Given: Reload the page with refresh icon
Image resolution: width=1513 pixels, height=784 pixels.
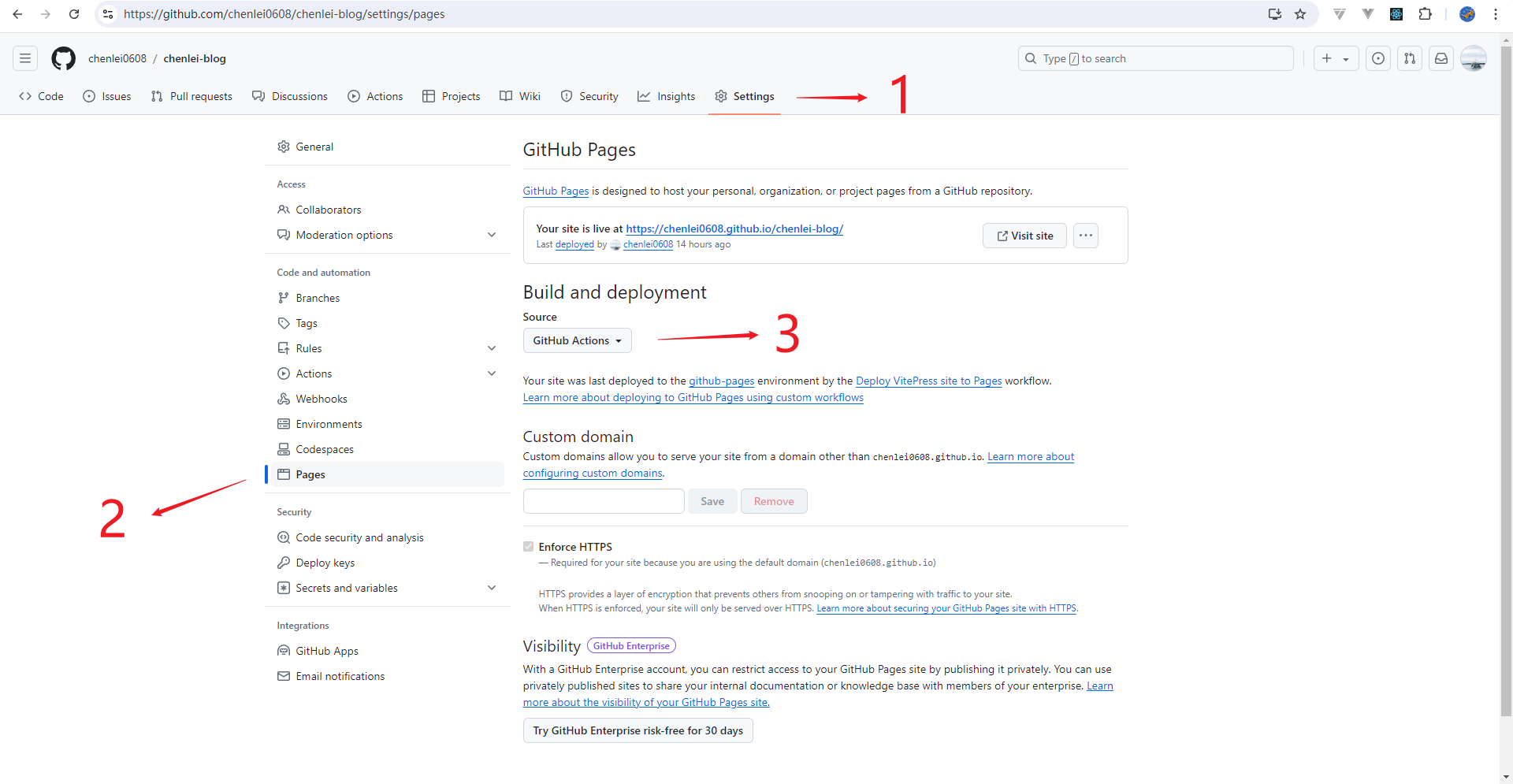Looking at the screenshot, I should (74, 14).
